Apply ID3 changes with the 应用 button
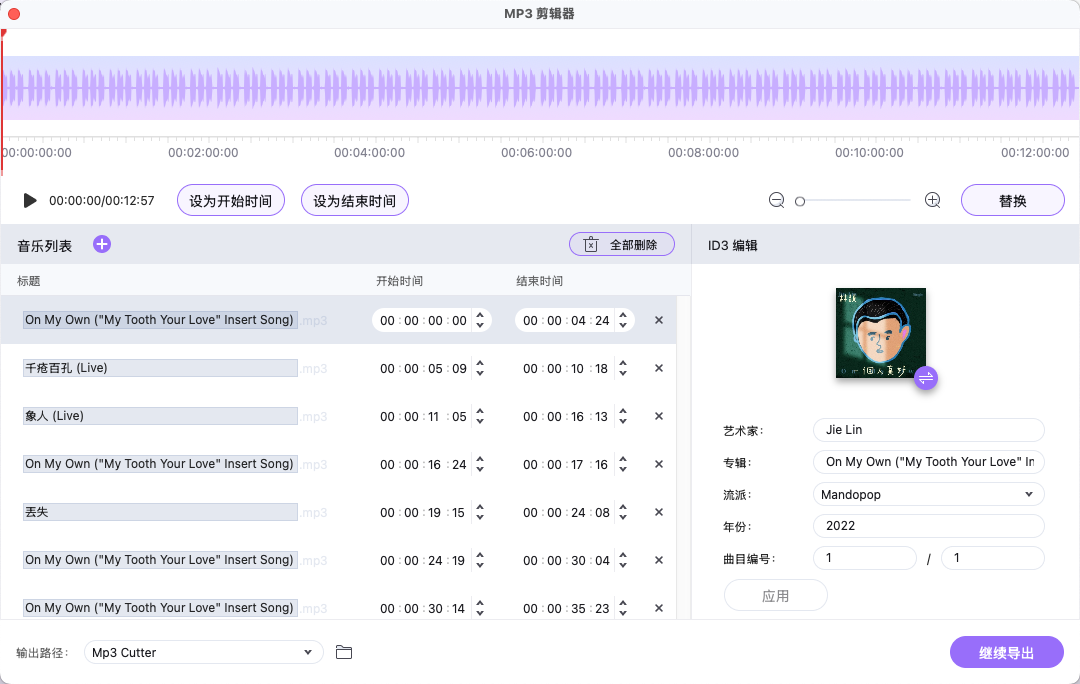 pos(775,594)
